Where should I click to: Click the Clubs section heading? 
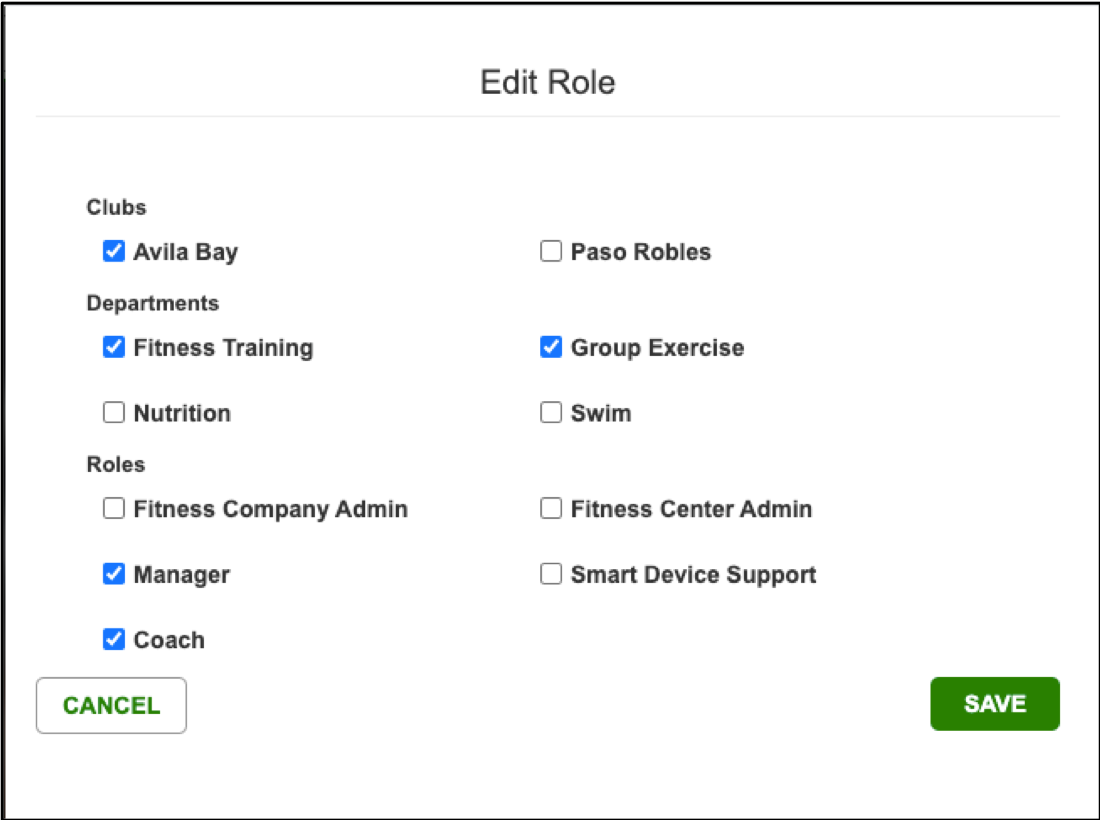pyautogui.click(x=117, y=207)
